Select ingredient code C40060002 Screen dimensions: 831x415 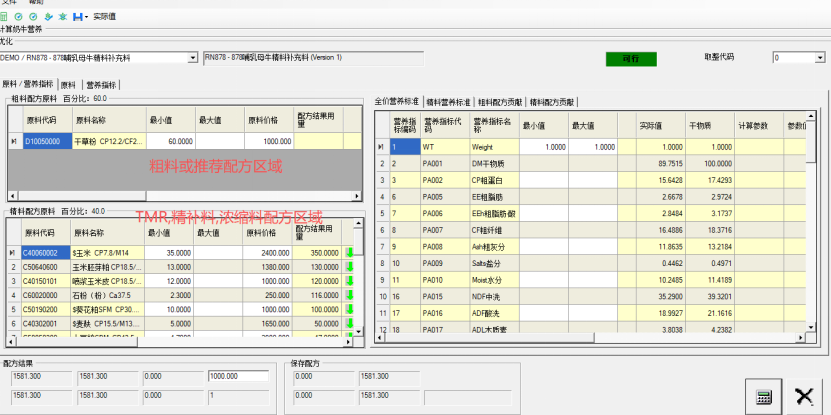click(46, 253)
